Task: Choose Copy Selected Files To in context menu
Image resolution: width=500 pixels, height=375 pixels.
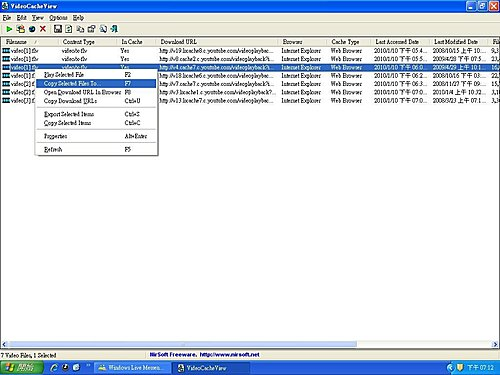Action: 96,83
